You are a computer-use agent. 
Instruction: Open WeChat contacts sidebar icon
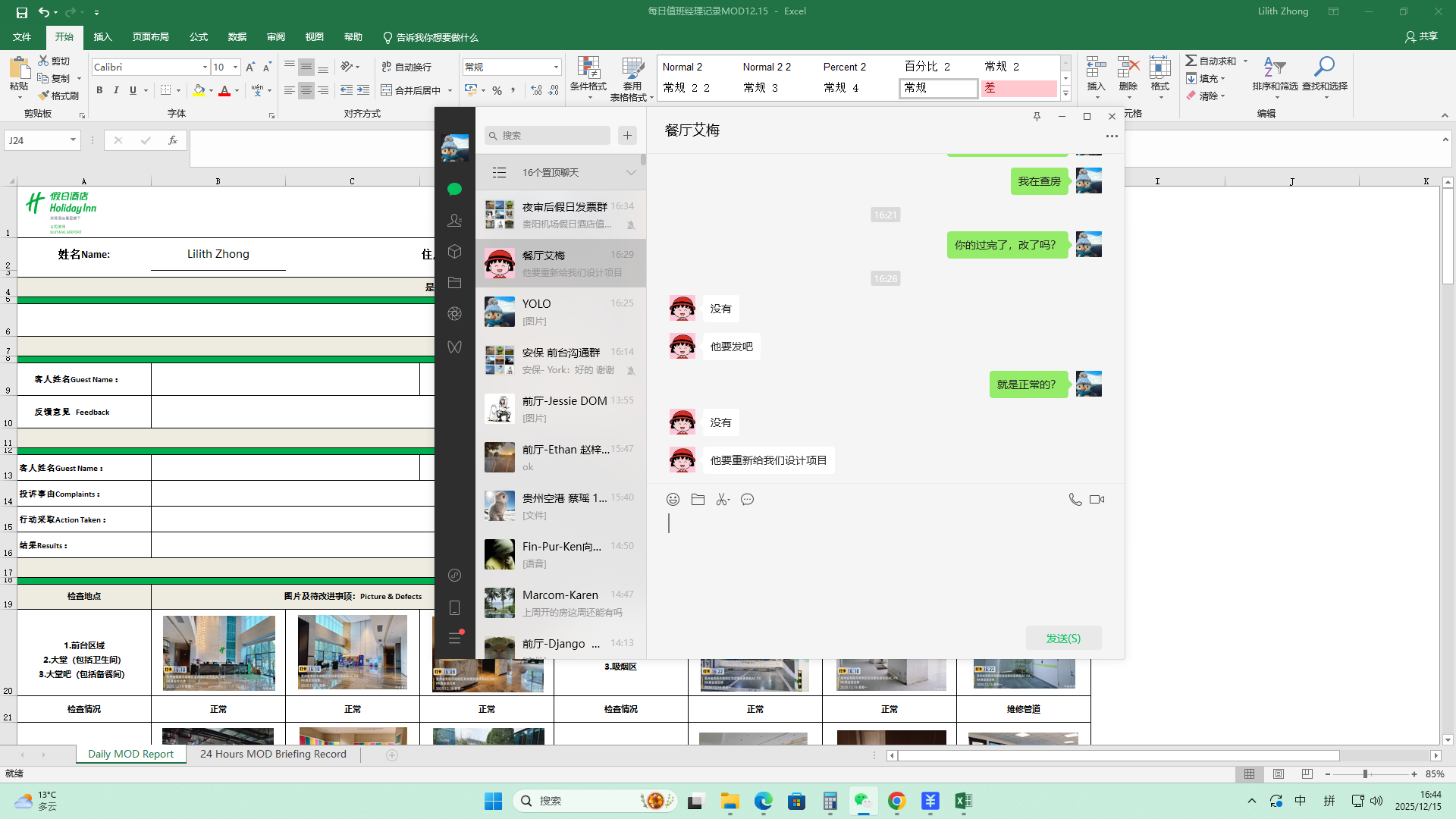[454, 221]
